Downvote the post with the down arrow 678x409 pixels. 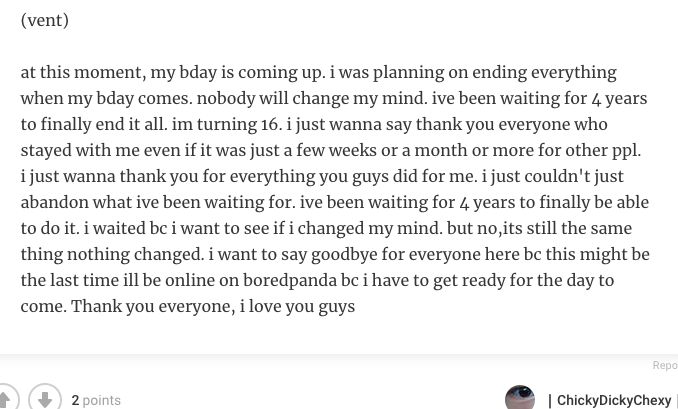[x=45, y=398]
